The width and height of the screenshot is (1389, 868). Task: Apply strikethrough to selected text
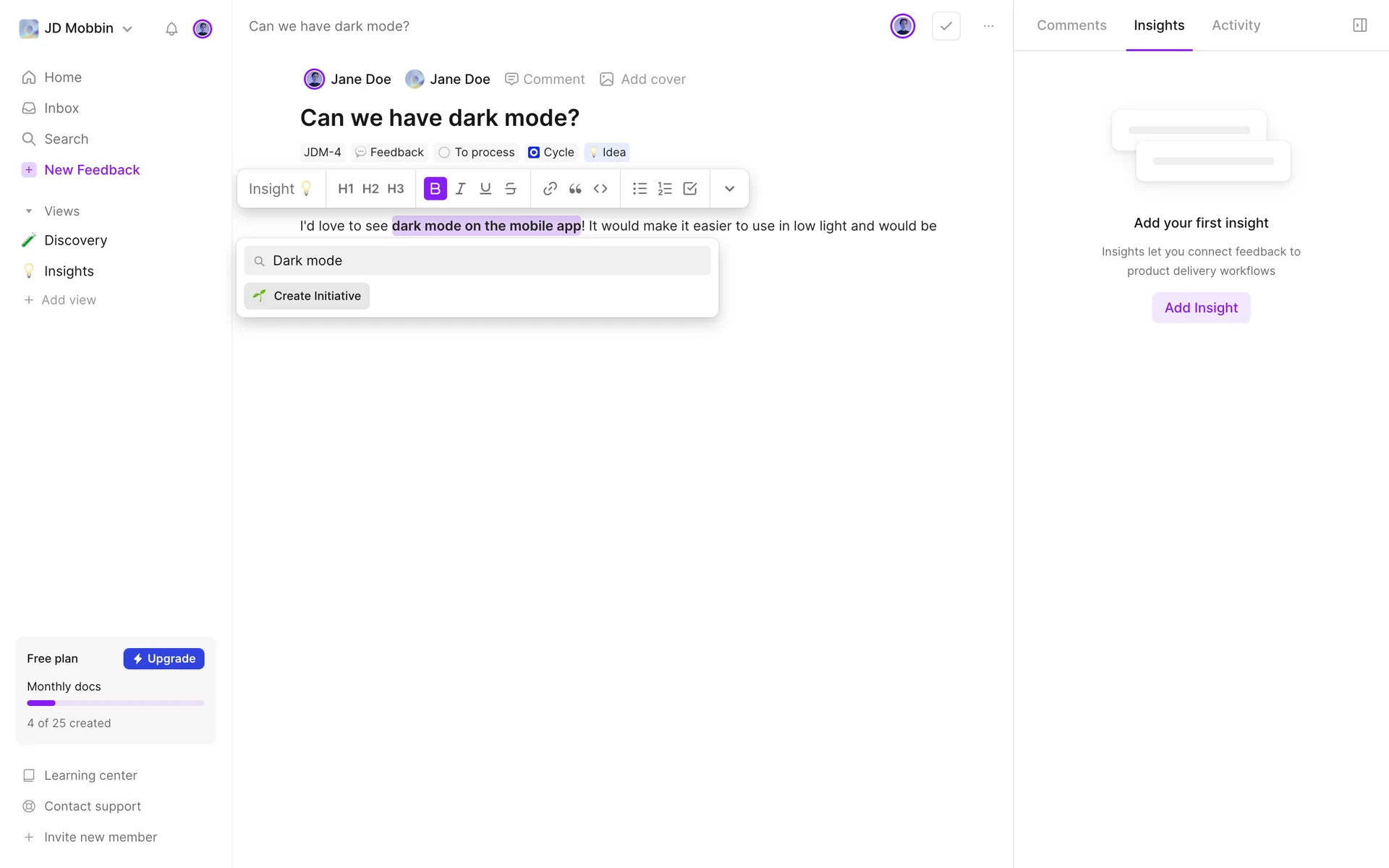[511, 189]
